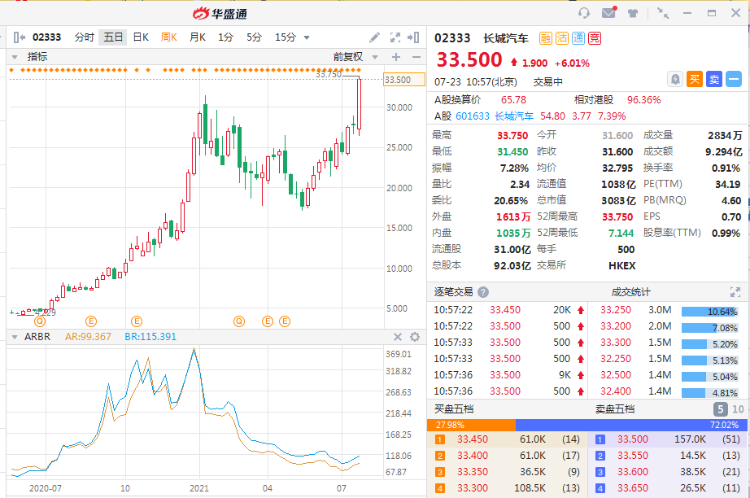Open more timeframes dropdown after 15分

(307, 38)
